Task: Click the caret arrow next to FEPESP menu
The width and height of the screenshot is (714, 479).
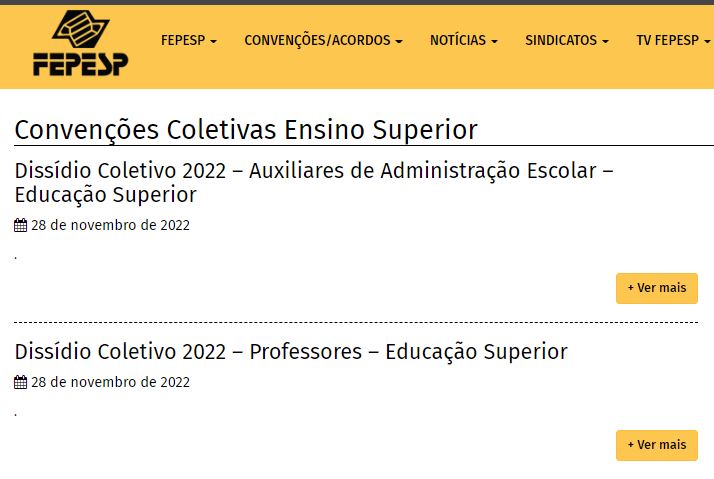Action: [x=213, y=41]
